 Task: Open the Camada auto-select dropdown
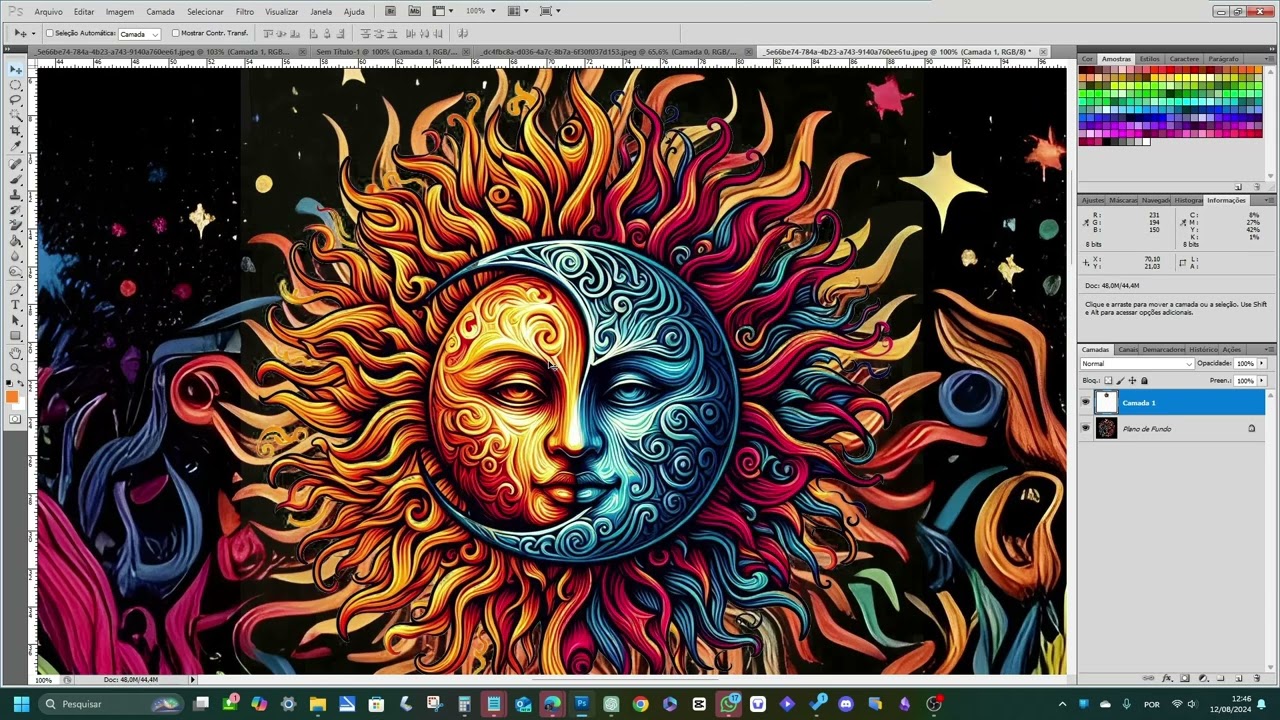pos(139,34)
